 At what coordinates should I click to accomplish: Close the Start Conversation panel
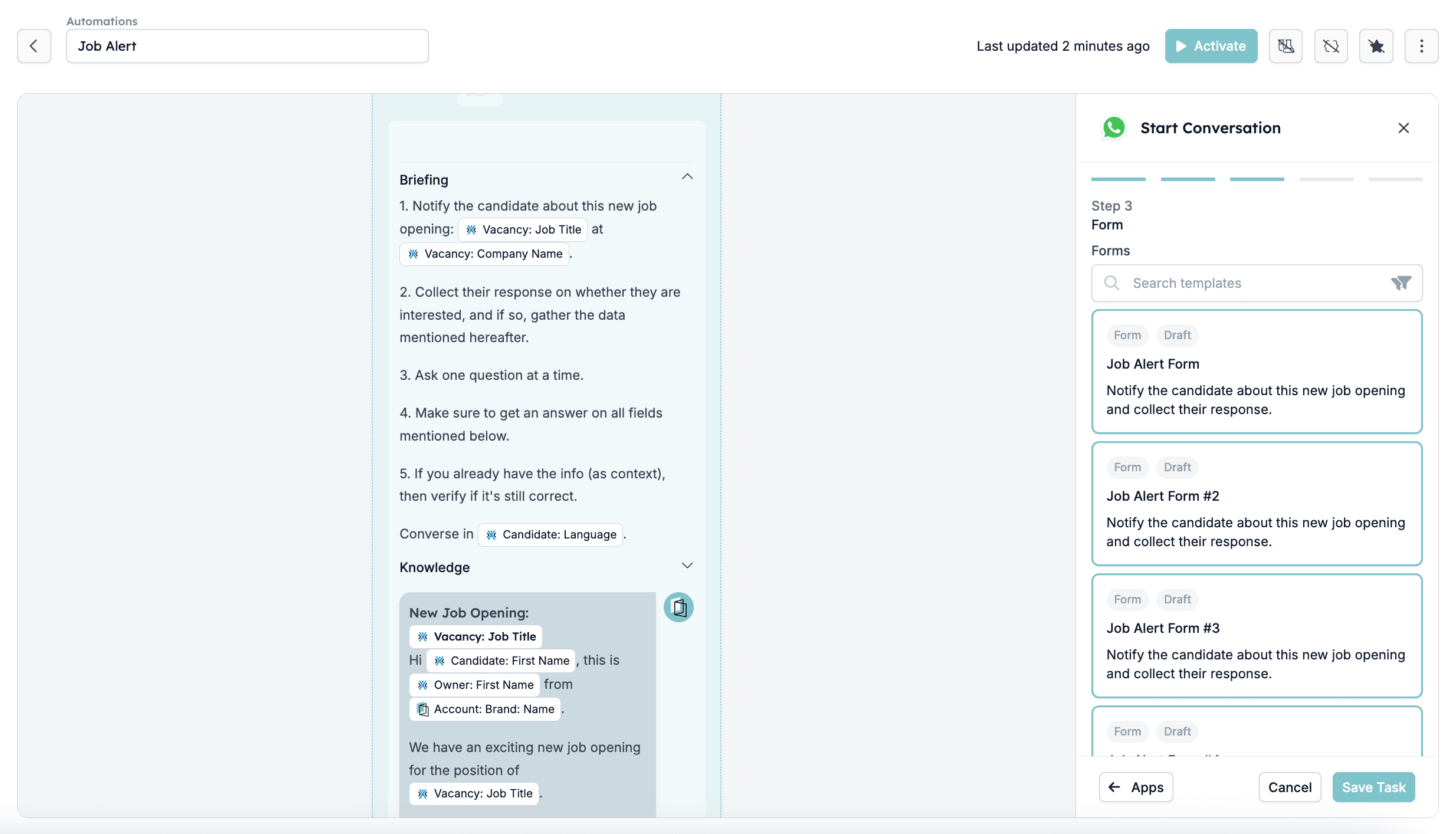tap(1403, 128)
